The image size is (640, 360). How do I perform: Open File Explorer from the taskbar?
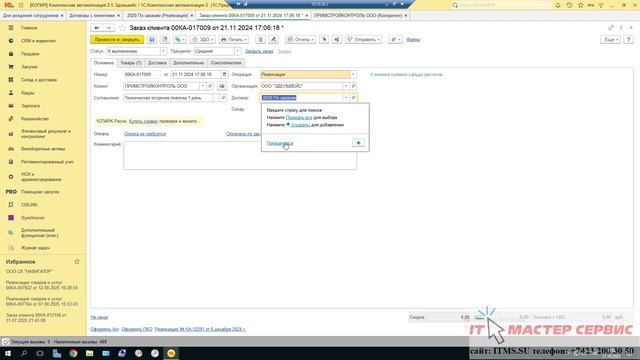click(x=89, y=353)
